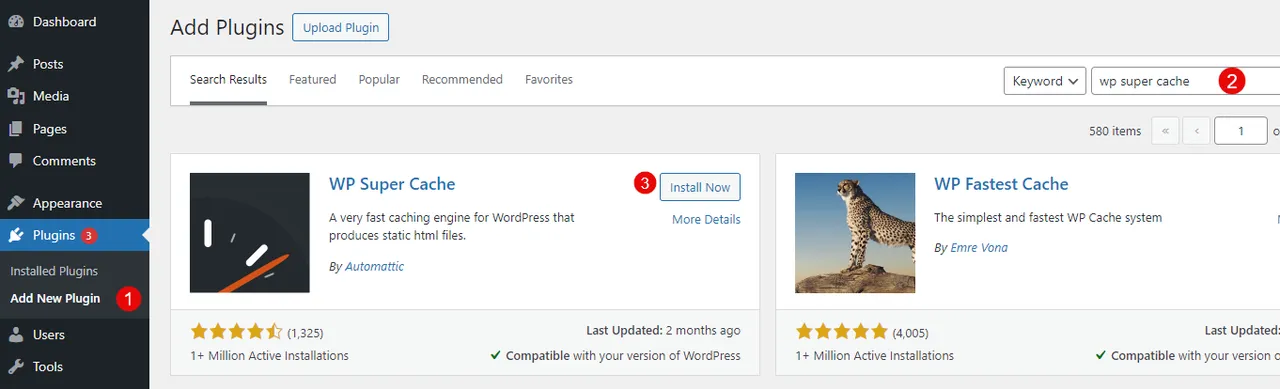The width and height of the screenshot is (1280, 389).
Task: Open the Keyword search type dropdown
Action: pyautogui.click(x=1044, y=81)
